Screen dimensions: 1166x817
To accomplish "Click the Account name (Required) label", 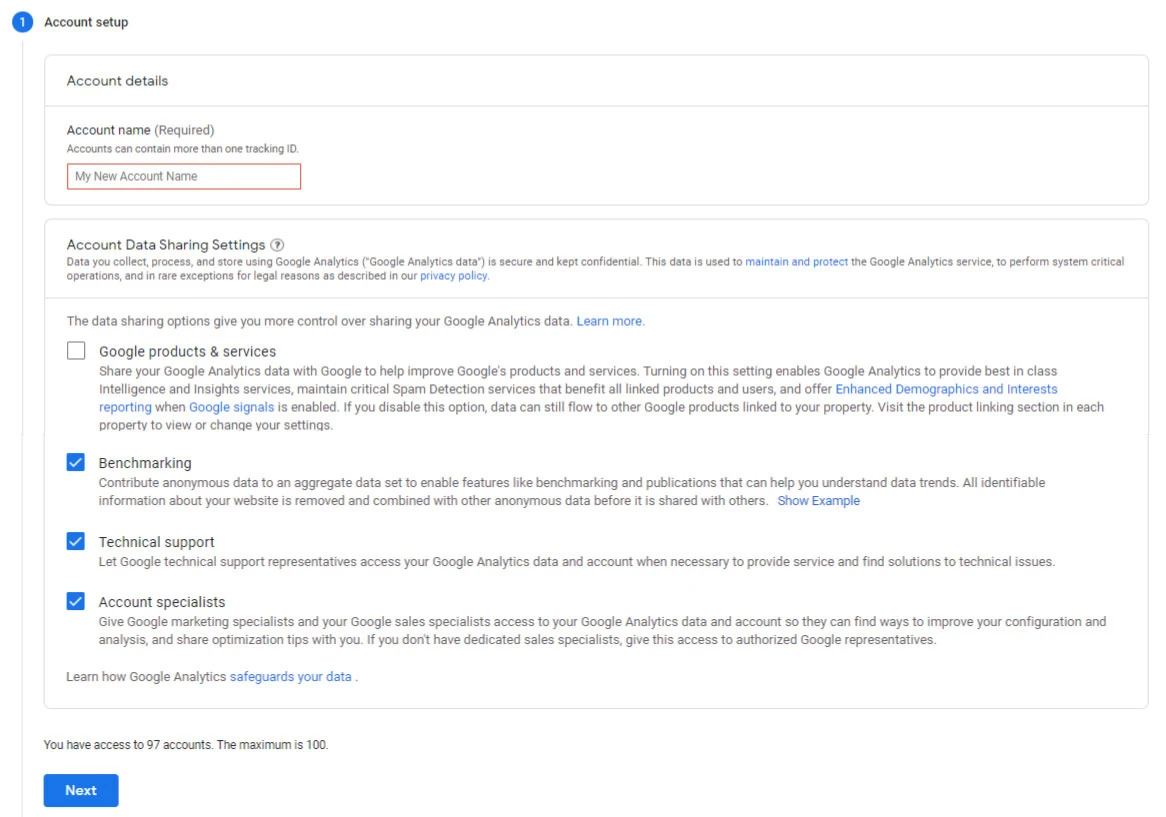I will pyautogui.click(x=141, y=130).
